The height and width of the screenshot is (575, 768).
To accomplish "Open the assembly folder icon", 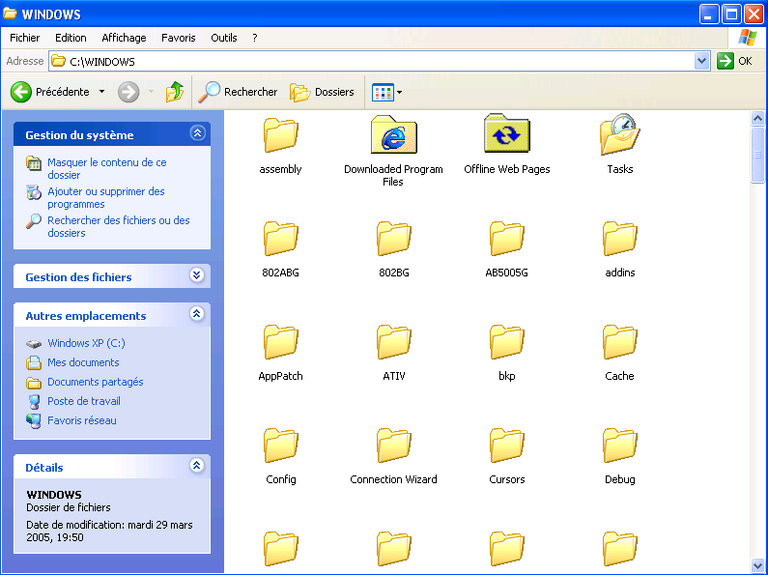I will [x=281, y=135].
